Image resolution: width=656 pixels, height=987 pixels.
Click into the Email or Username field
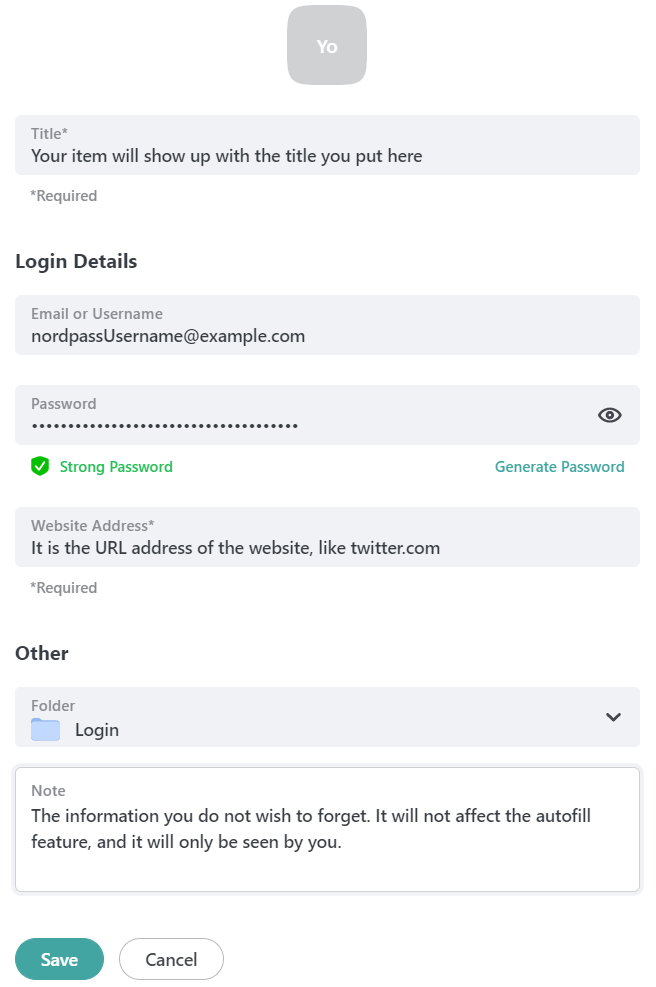(x=327, y=325)
